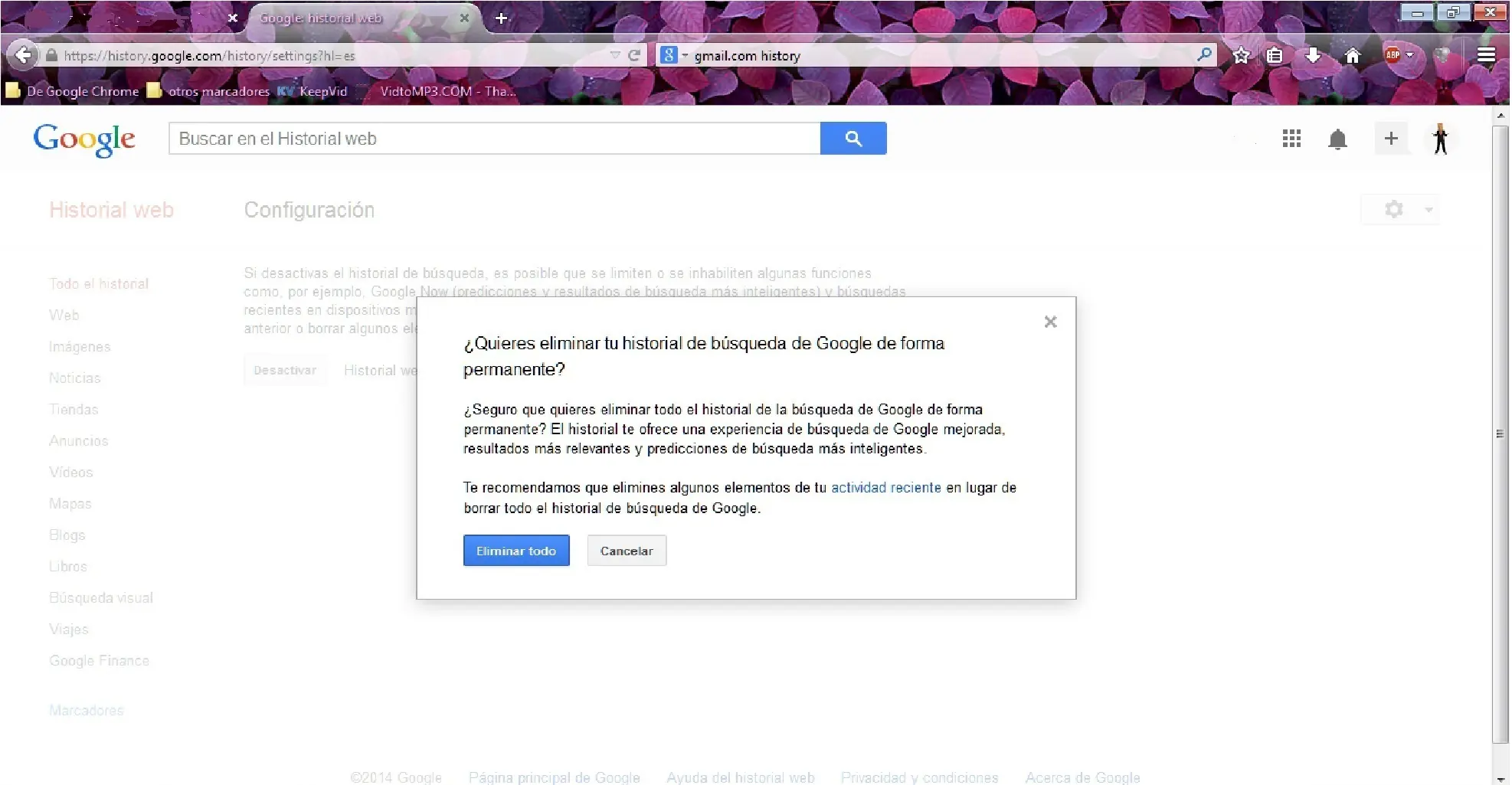Restore down the browser window
This screenshot has width=1512, height=785.
[x=1452, y=12]
